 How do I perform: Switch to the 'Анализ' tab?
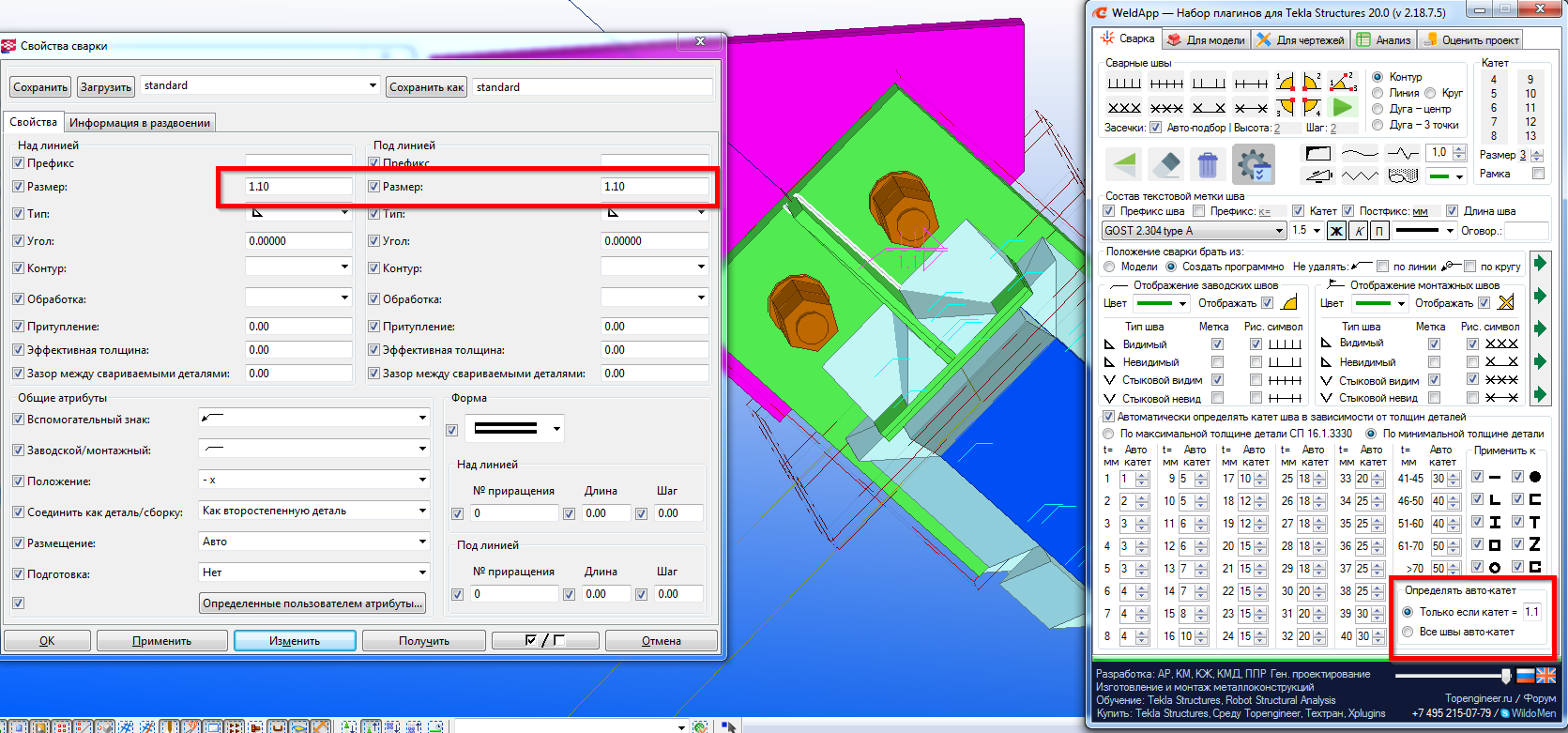coord(1384,39)
